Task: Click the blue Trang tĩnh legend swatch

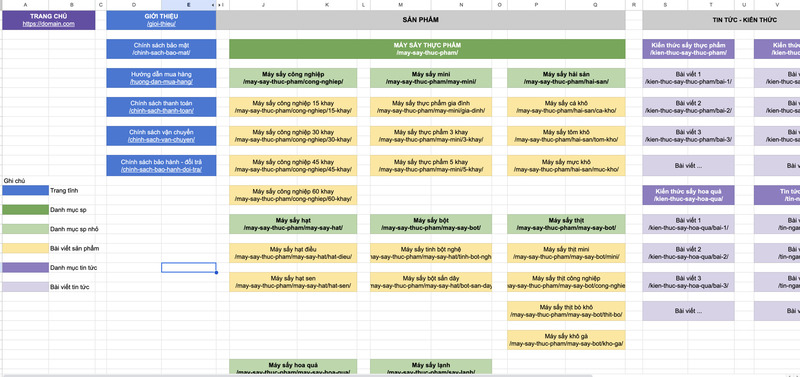Action: pos(26,190)
